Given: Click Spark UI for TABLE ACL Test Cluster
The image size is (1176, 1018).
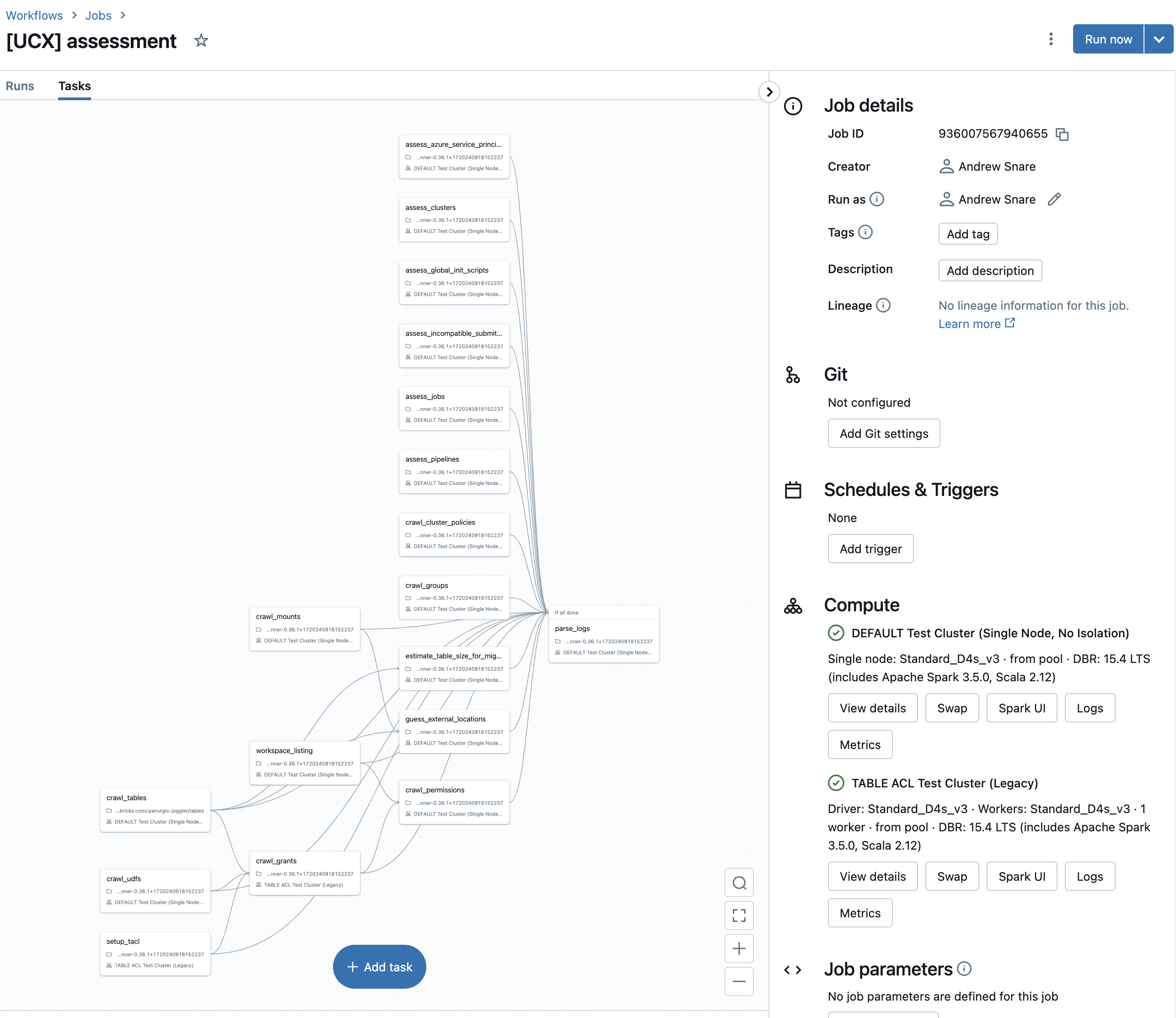Looking at the screenshot, I should coord(1022,876).
